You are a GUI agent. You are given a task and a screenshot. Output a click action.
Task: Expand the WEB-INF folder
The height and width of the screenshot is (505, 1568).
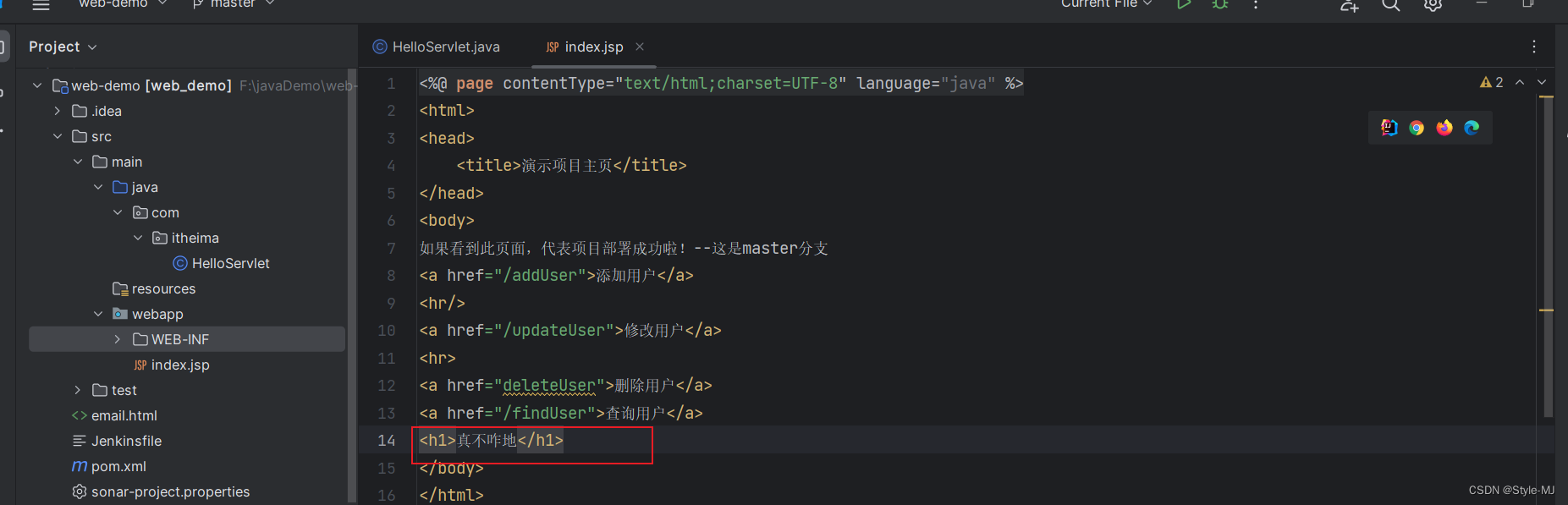118,339
